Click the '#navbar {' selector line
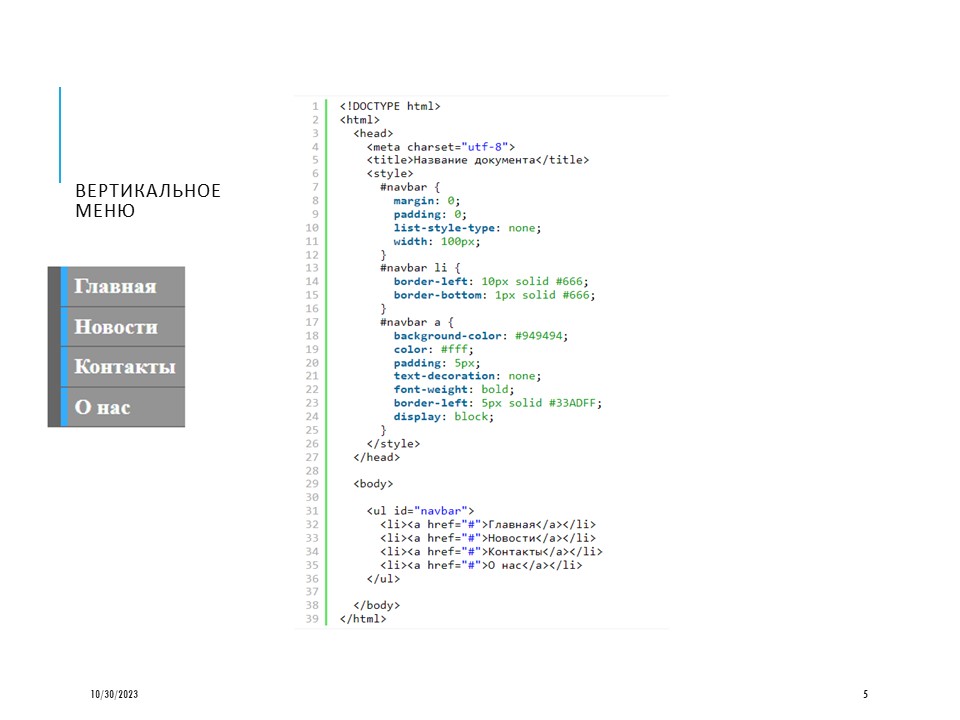This screenshot has height=720, width=960. pyautogui.click(x=410, y=187)
